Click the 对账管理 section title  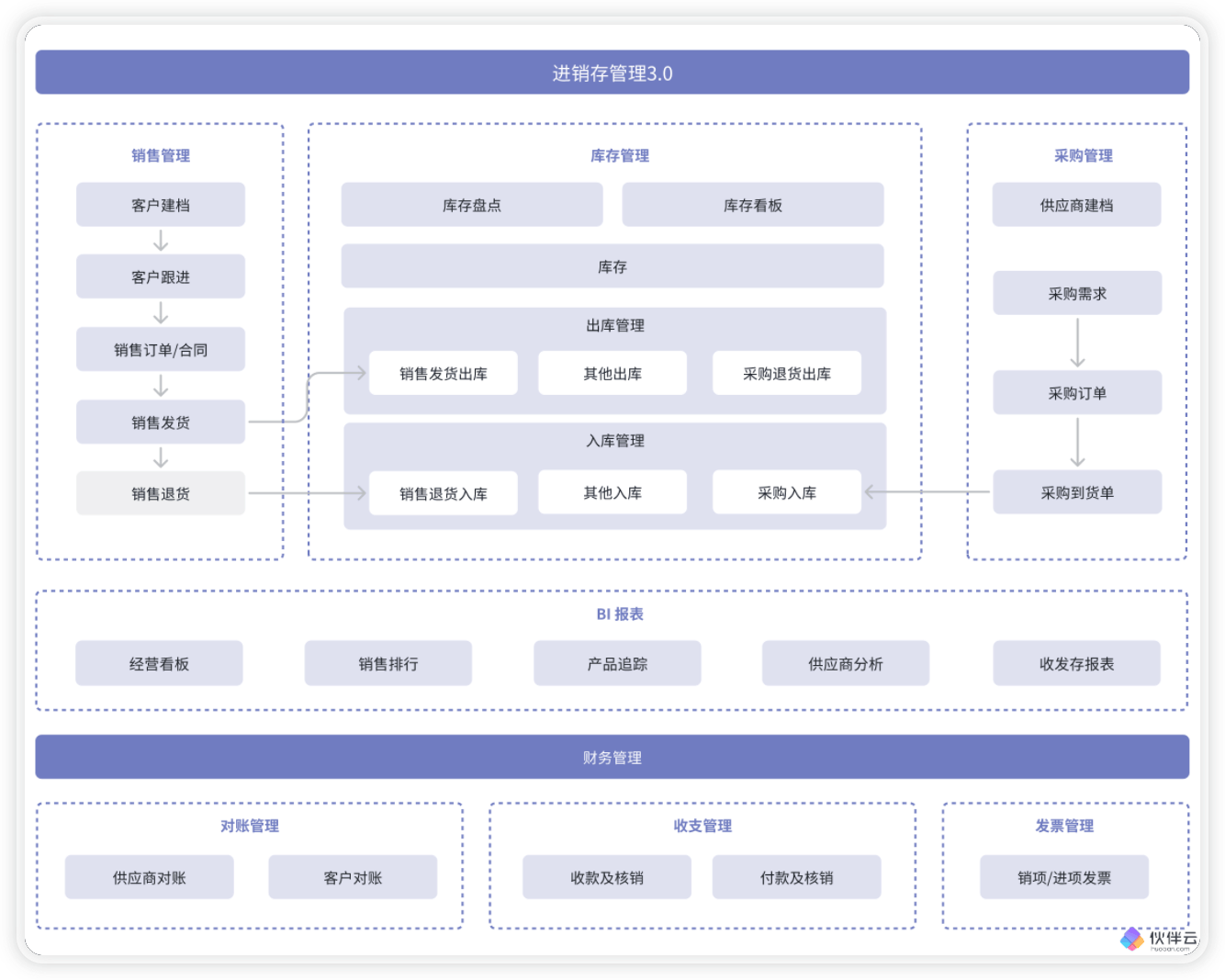tap(250, 826)
